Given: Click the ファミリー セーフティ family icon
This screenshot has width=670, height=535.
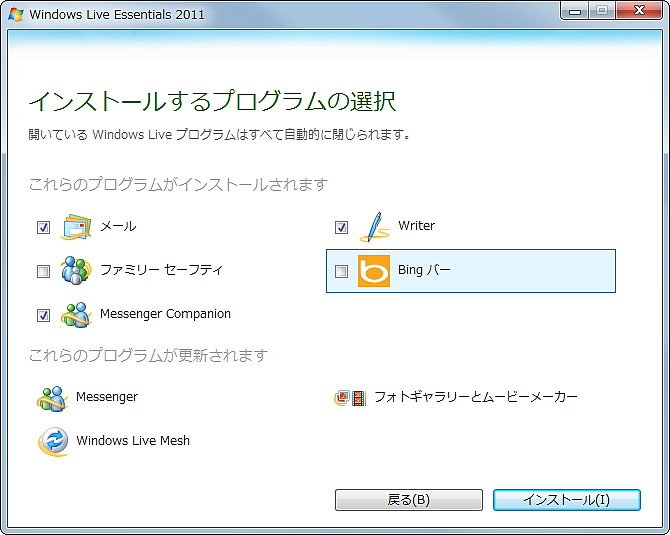Looking at the screenshot, I should tap(76, 270).
